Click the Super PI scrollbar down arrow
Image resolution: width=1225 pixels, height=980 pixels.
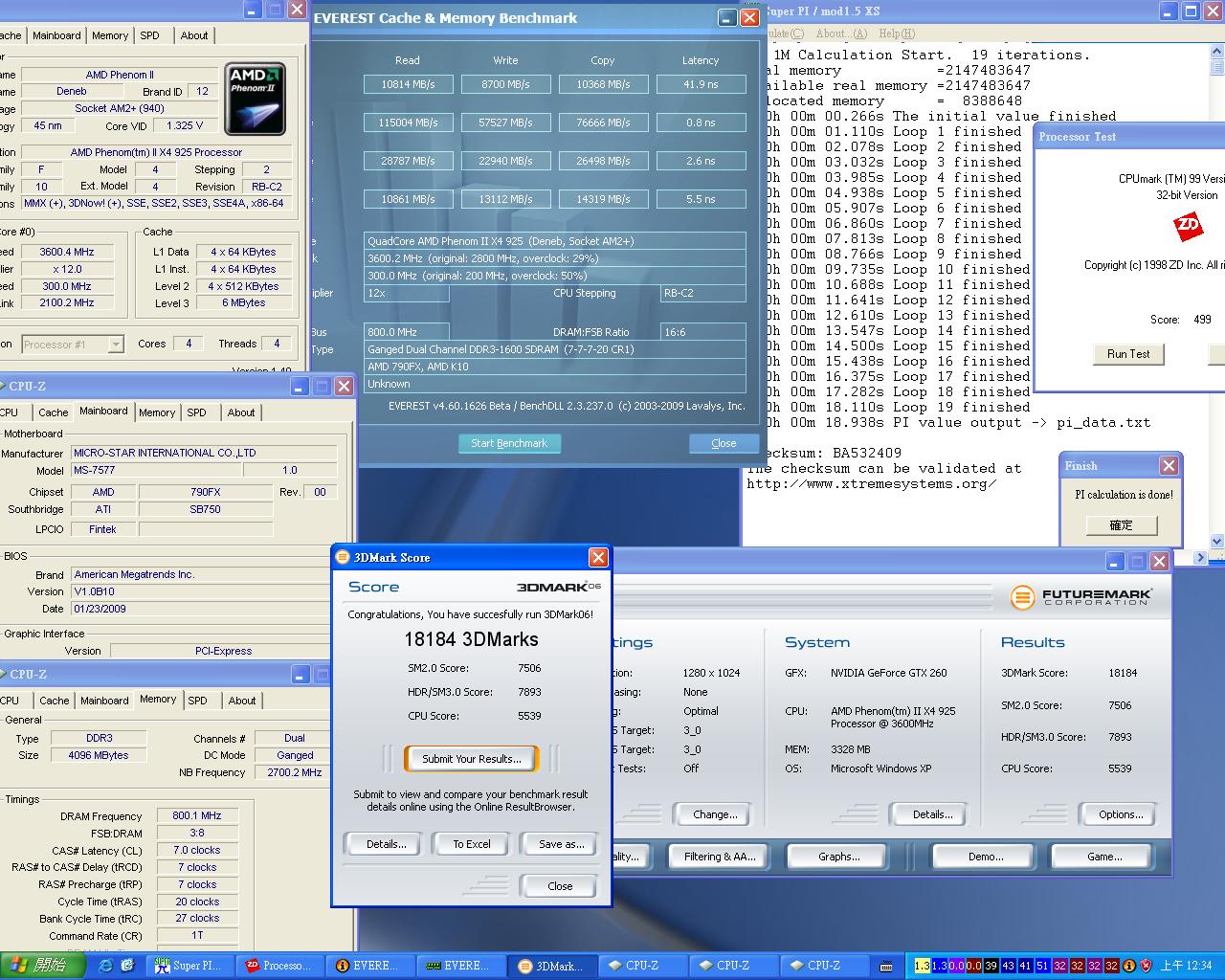click(x=1216, y=541)
